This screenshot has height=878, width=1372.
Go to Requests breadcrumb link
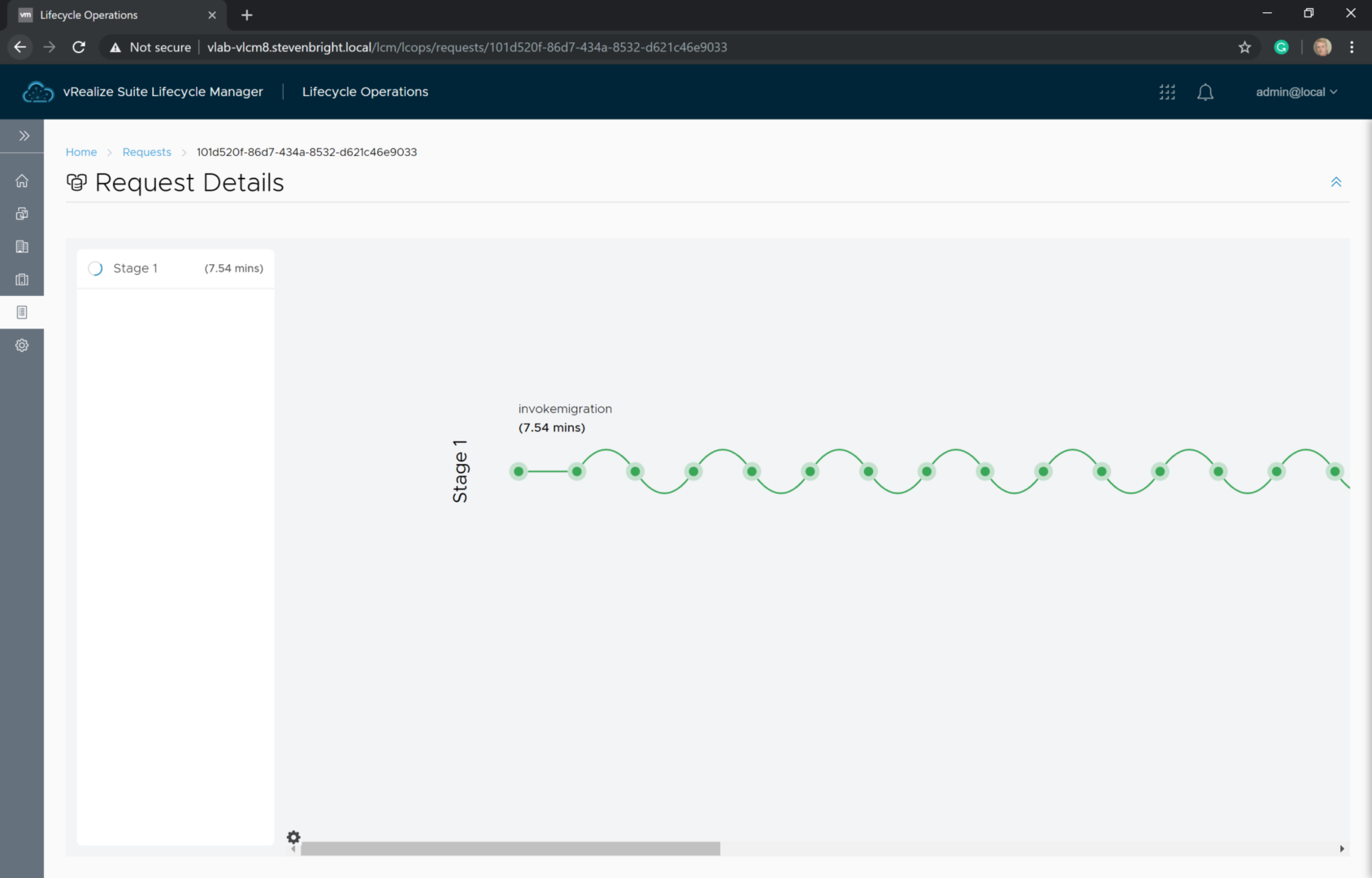click(146, 152)
